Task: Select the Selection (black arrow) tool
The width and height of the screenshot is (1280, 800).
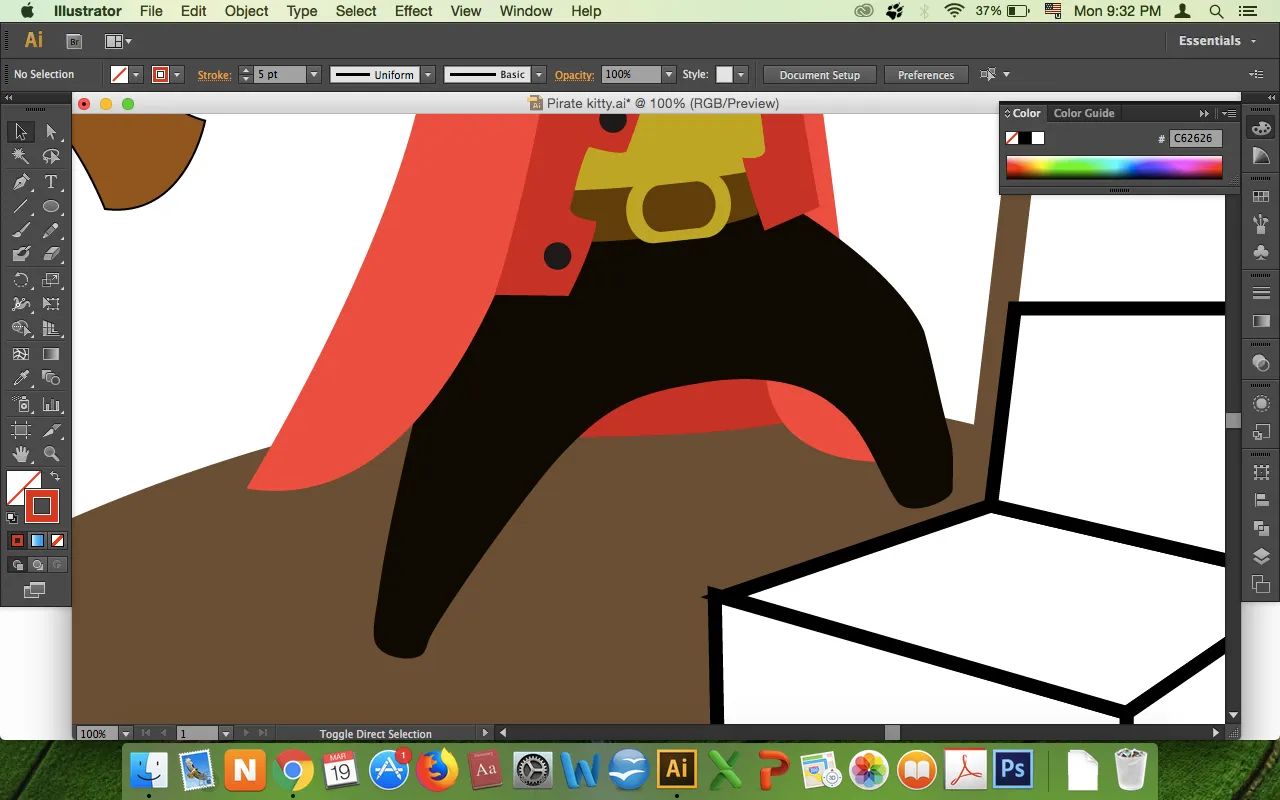Action: 21,132
